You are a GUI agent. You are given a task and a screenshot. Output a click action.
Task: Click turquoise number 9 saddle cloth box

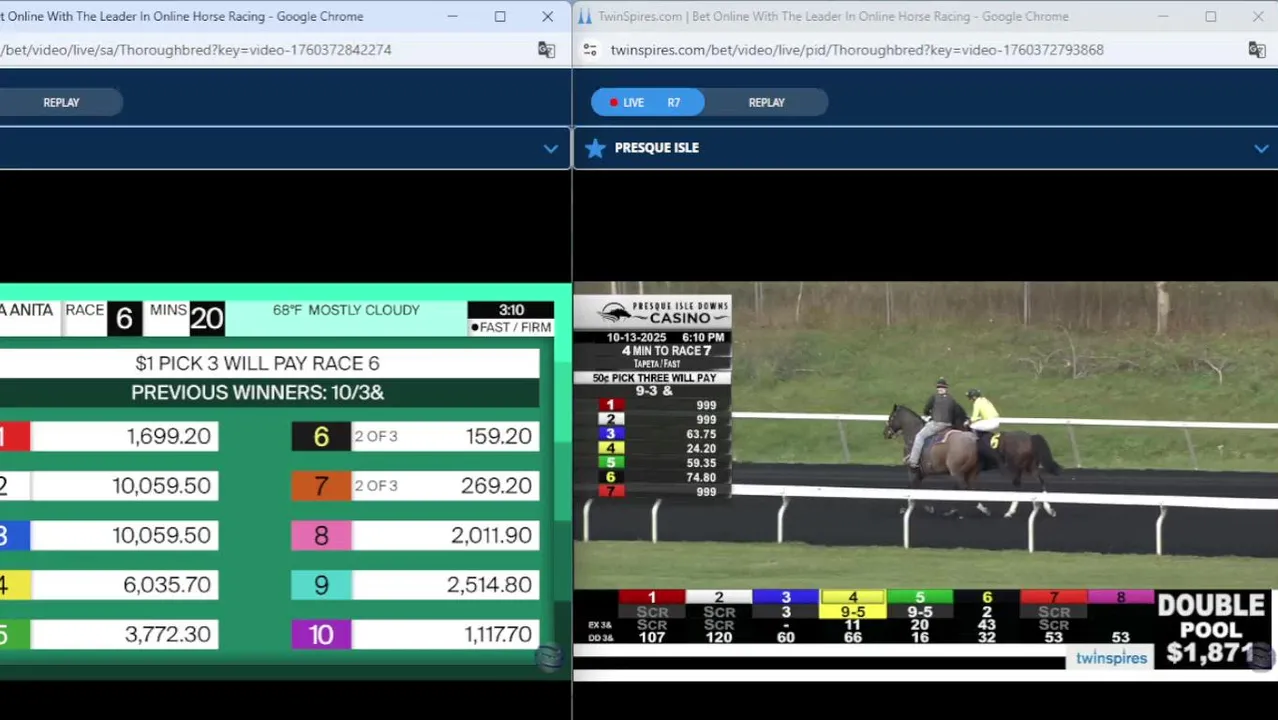[321, 585]
